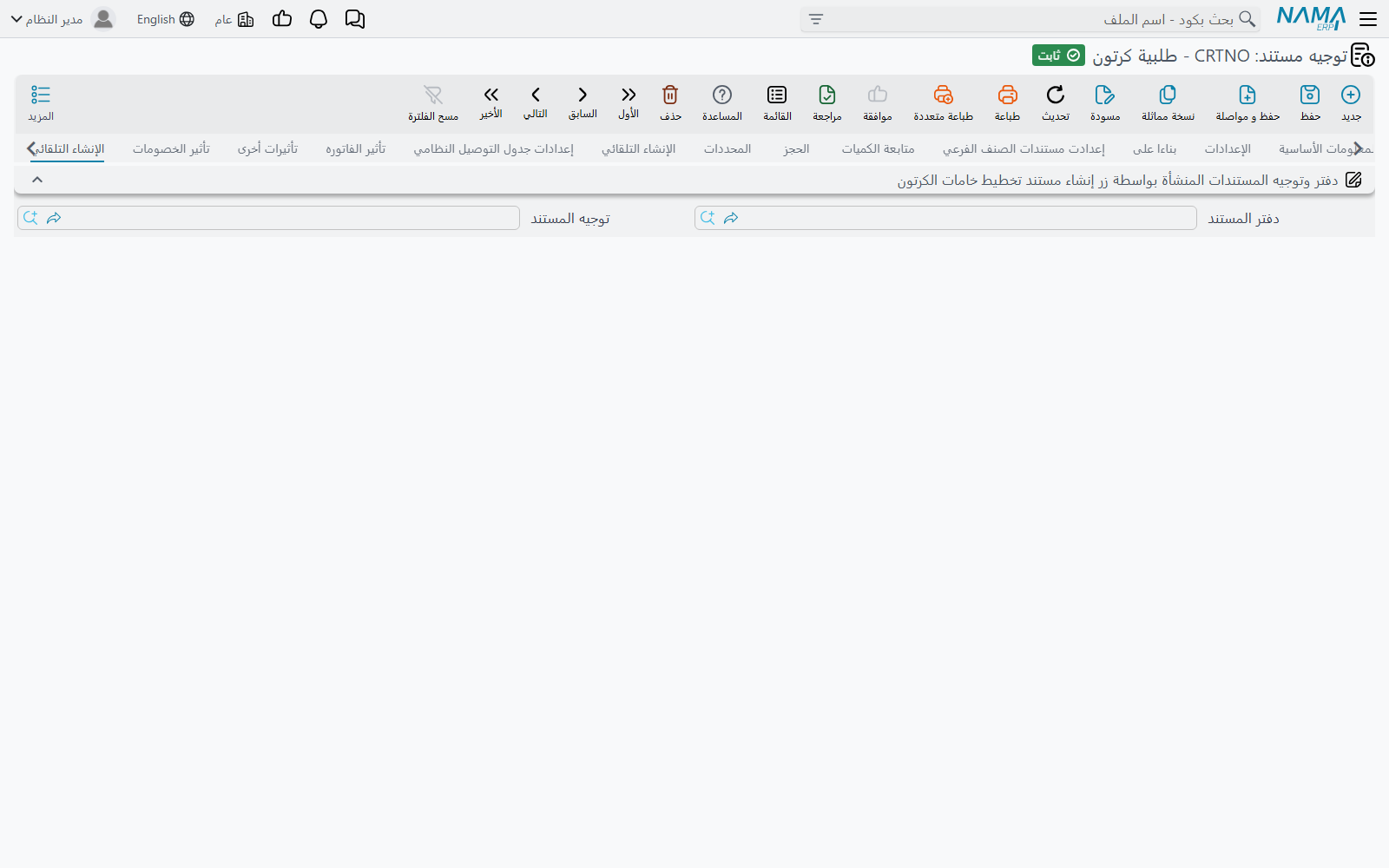Go to next record (التالي)

click(536, 102)
